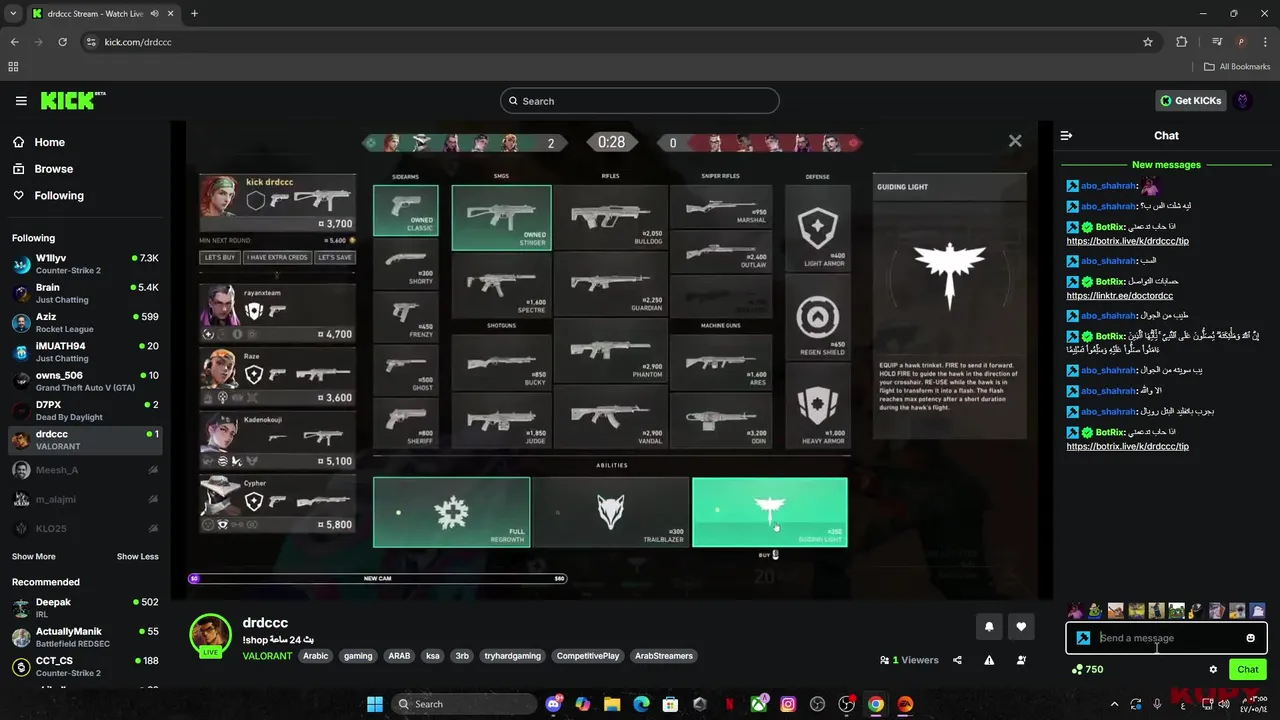Choose the Trailblazer ability

click(x=610, y=512)
